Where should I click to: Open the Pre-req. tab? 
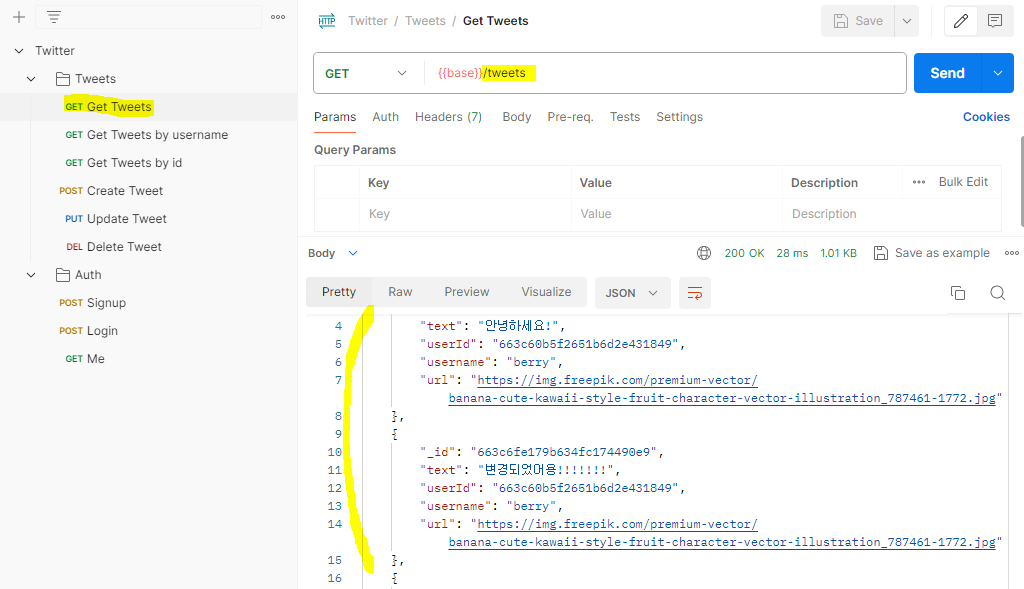pyautogui.click(x=570, y=117)
